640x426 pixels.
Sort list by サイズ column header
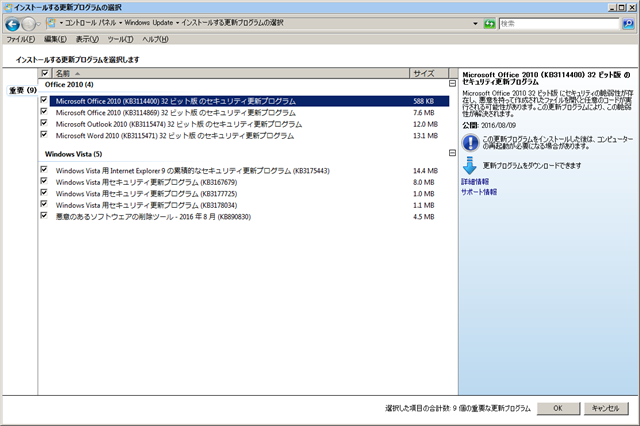pyautogui.click(x=429, y=73)
